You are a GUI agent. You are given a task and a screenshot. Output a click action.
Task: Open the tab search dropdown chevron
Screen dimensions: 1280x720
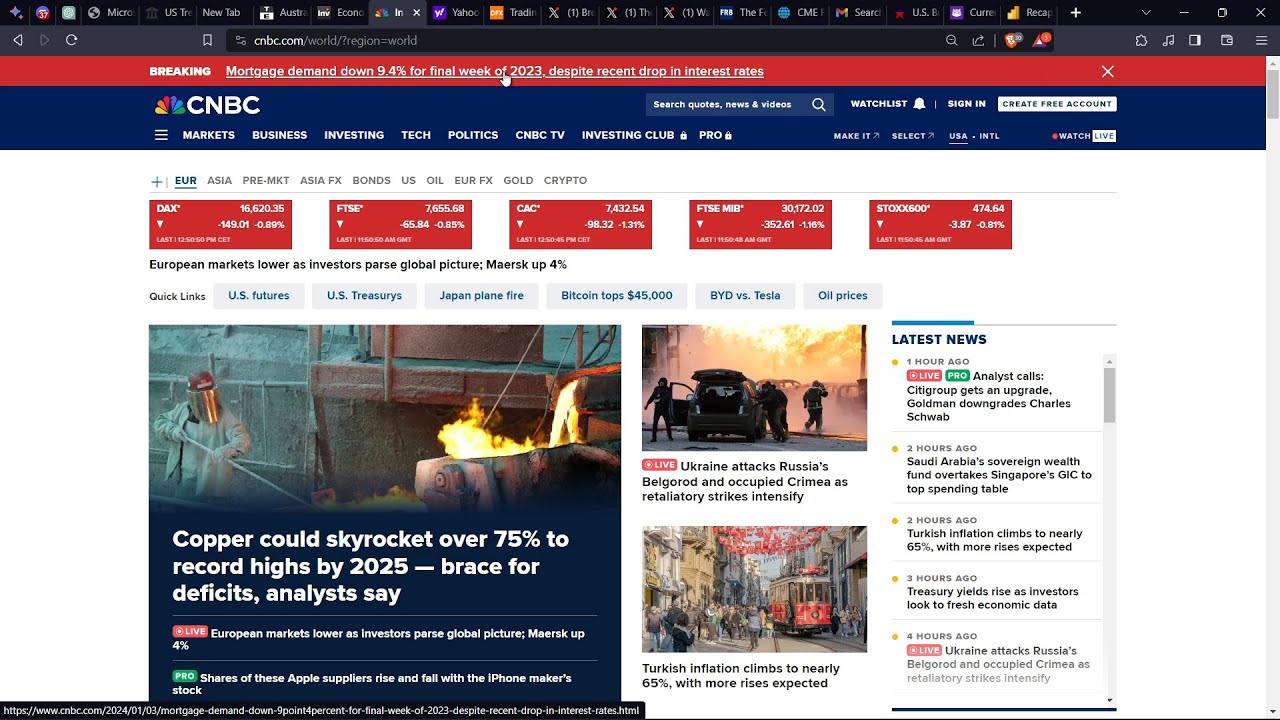coord(1146,13)
